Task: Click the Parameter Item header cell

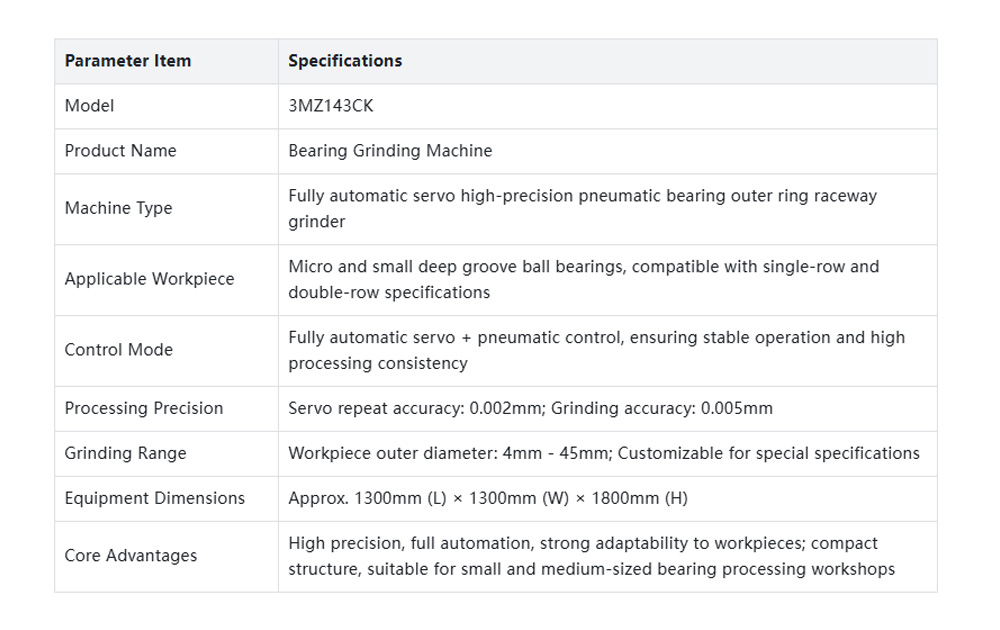Action: (x=166, y=61)
